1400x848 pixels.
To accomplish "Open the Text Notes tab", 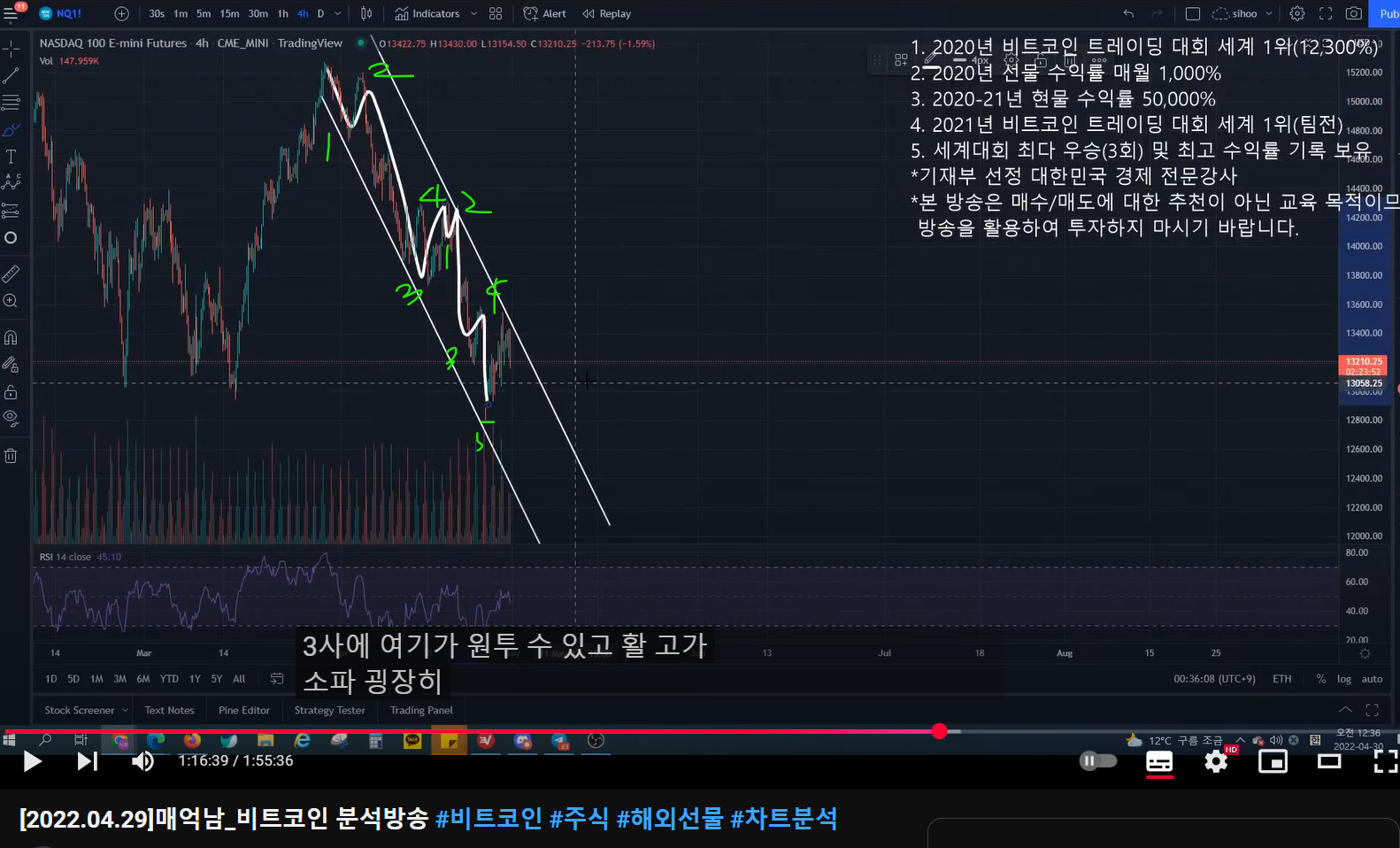I will click(169, 710).
